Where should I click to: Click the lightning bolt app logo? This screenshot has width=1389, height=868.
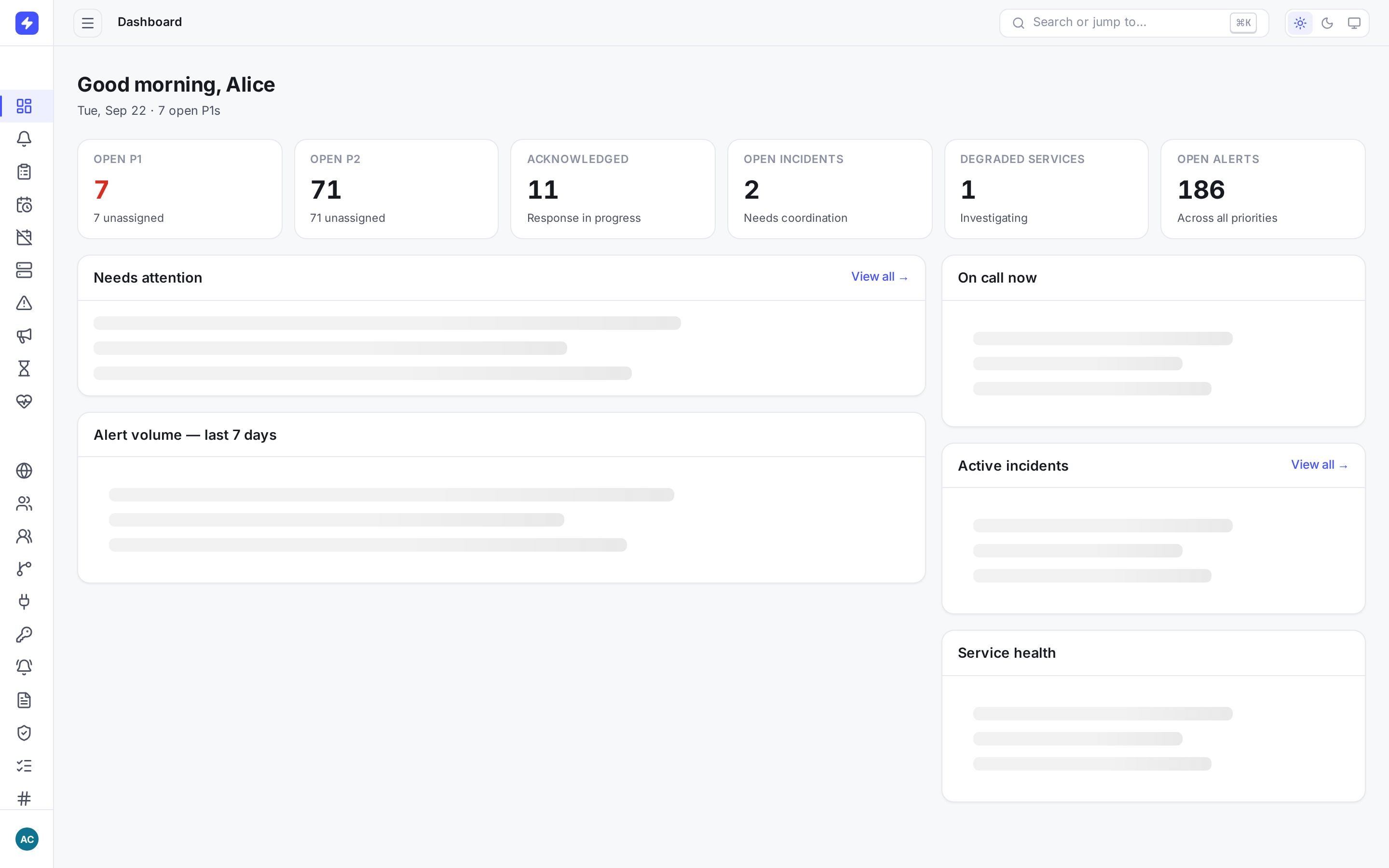pos(27,23)
